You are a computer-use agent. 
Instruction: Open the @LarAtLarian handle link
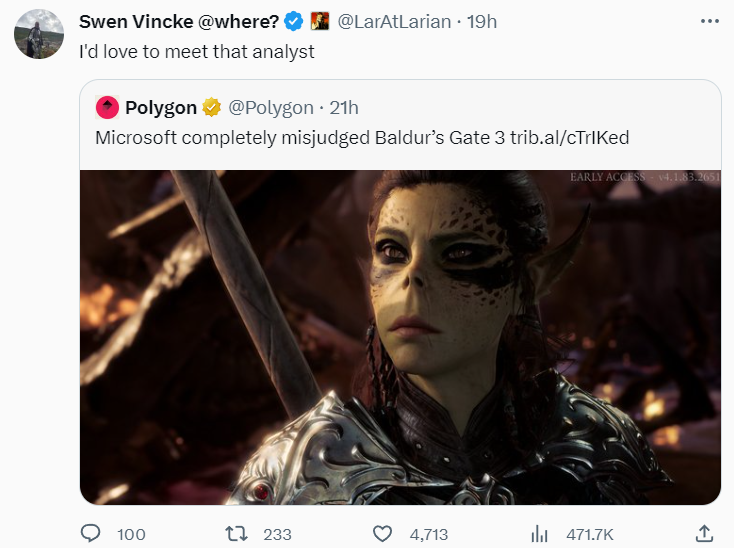coord(394,22)
